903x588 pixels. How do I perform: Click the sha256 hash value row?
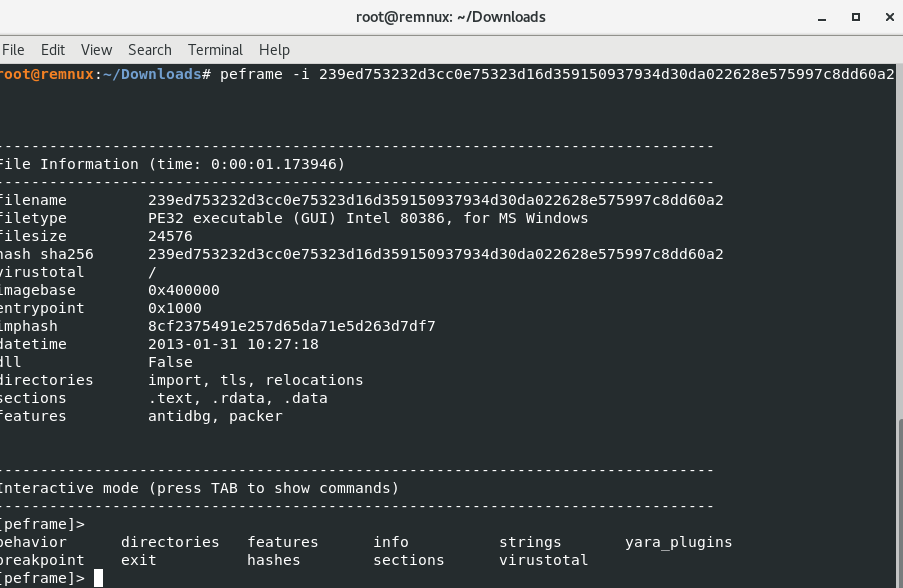pyautogui.click(x=435, y=254)
